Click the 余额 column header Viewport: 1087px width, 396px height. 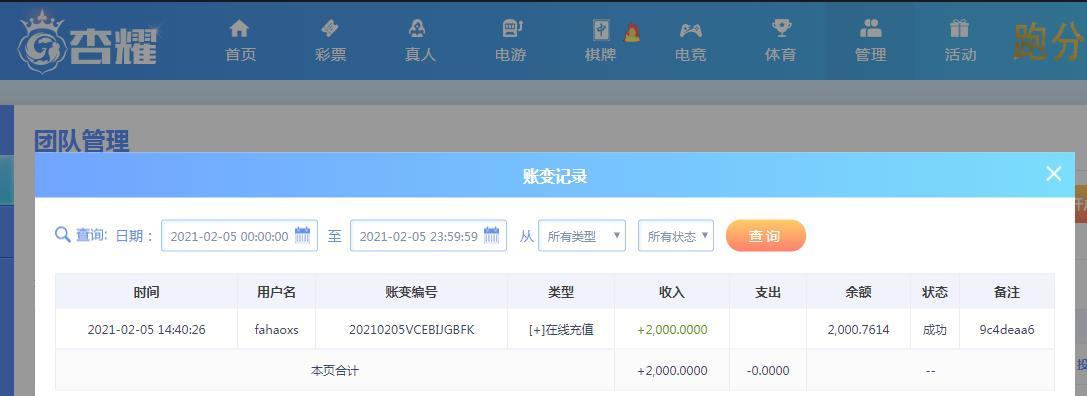coord(858,292)
